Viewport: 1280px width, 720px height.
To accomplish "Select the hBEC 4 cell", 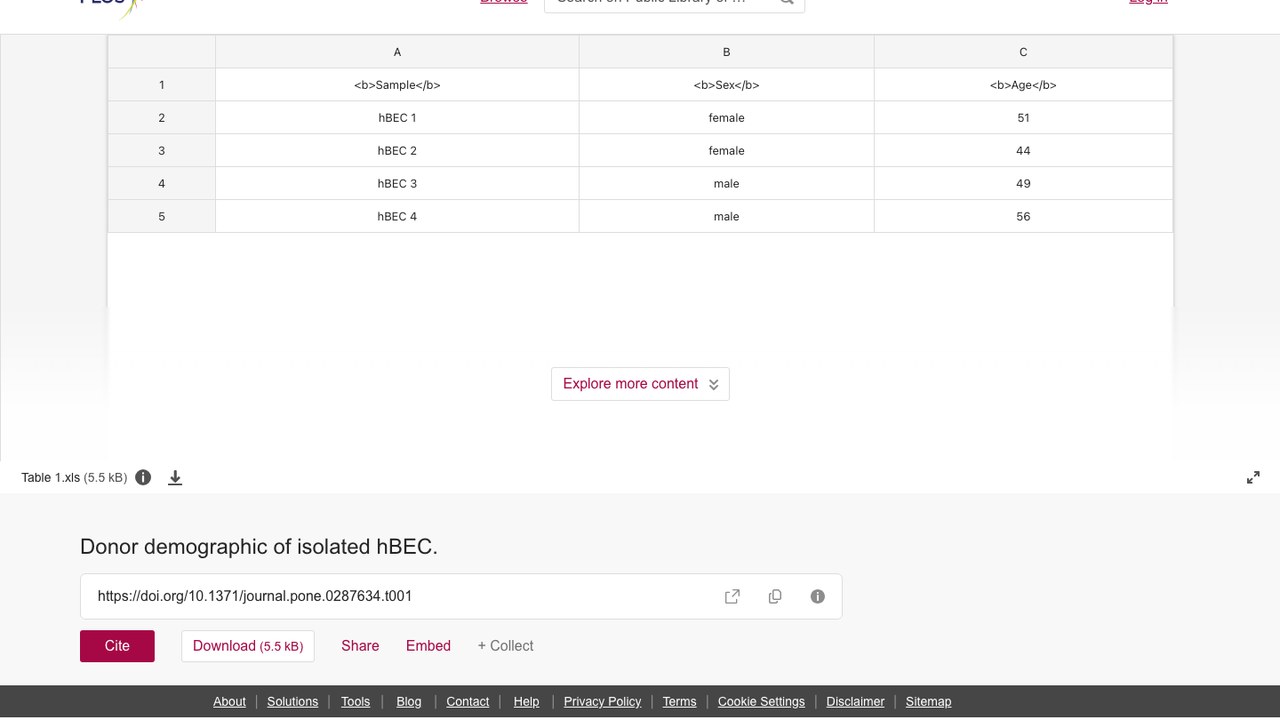I will click(x=397, y=217).
